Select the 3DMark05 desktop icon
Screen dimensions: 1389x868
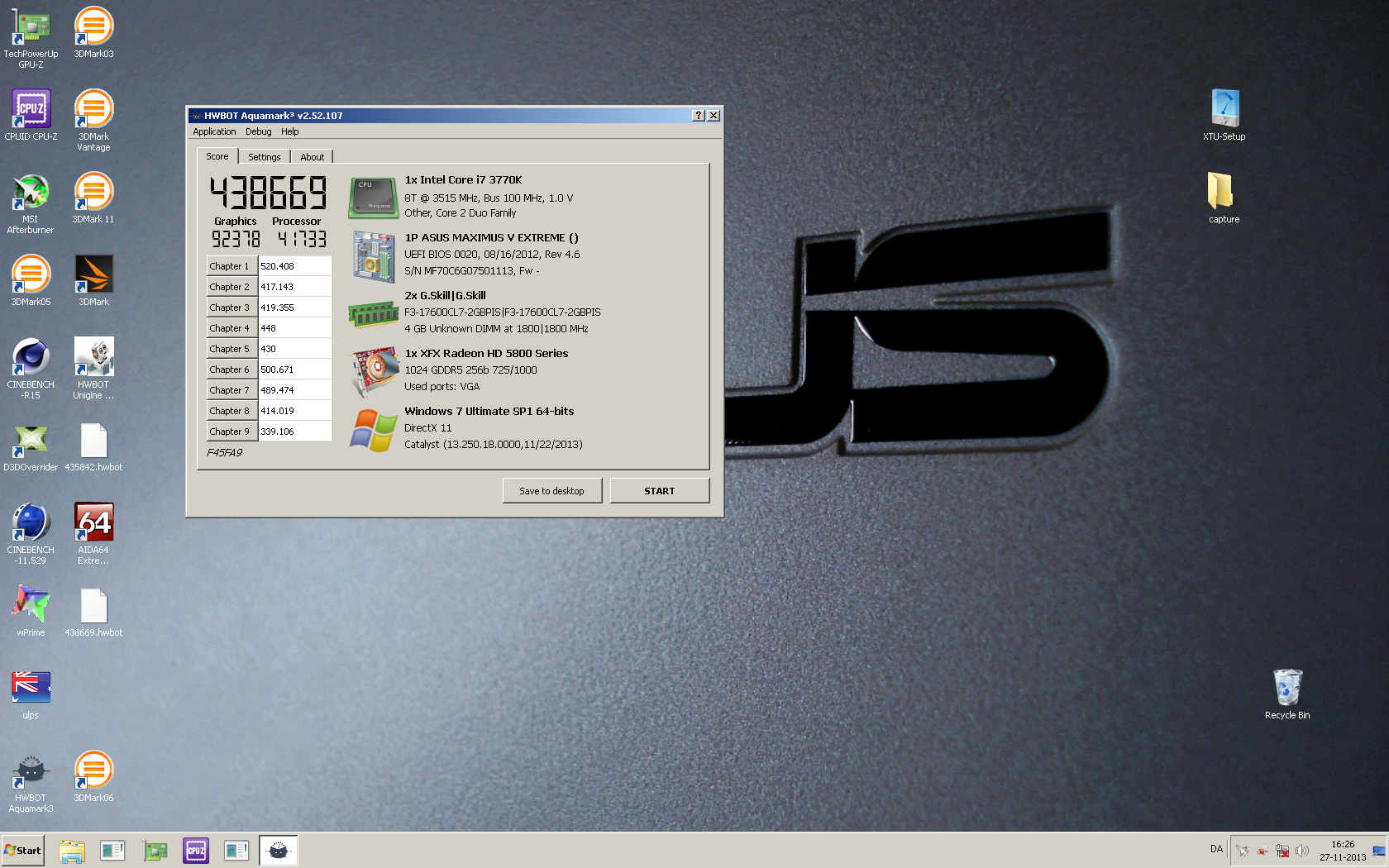pyautogui.click(x=31, y=281)
